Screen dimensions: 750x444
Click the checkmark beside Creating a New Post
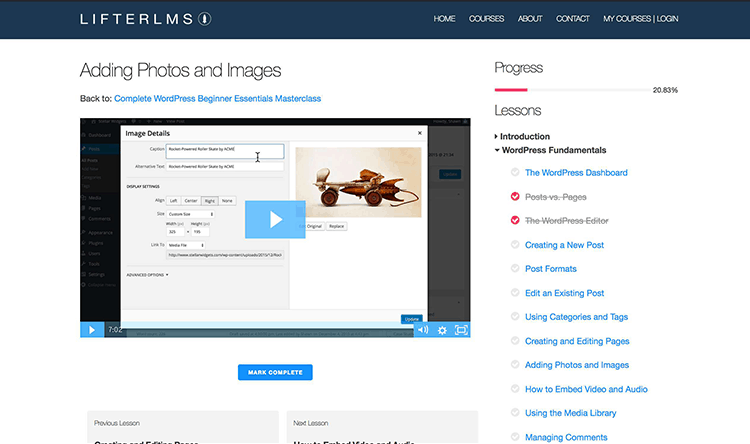pyautogui.click(x=515, y=244)
